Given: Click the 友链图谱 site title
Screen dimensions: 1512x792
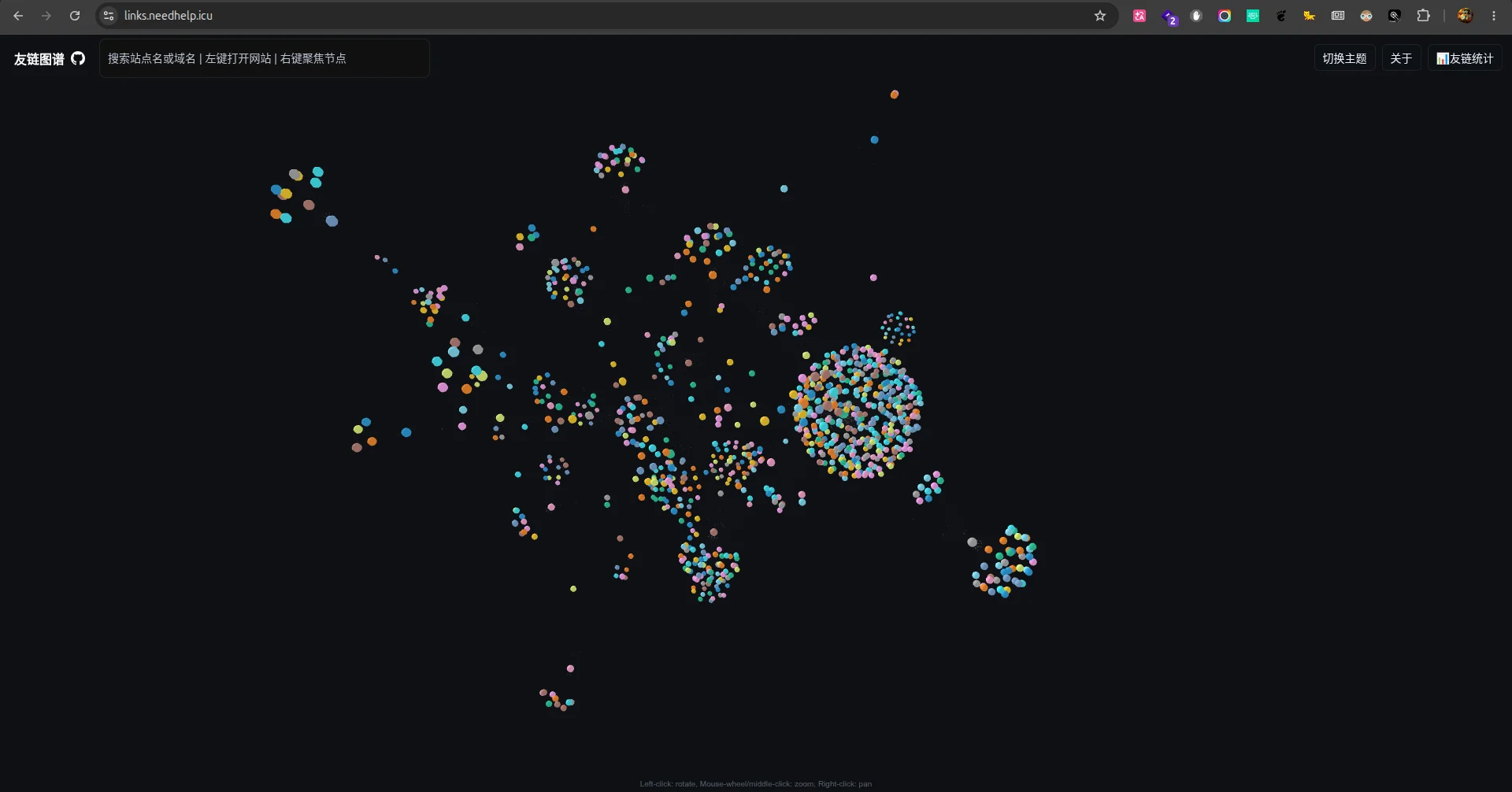Looking at the screenshot, I should (39, 59).
